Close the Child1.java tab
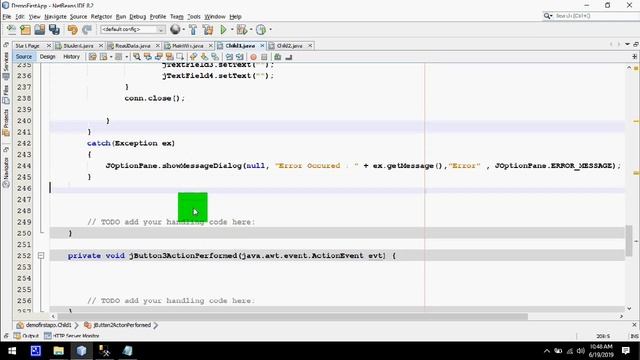 [x=262, y=46]
